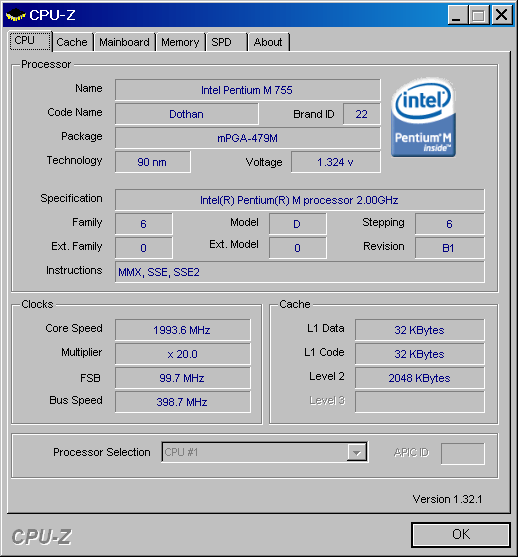Click the CPU #1 processor selection box
The height and width of the screenshot is (557, 518).
(x=265, y=452)
